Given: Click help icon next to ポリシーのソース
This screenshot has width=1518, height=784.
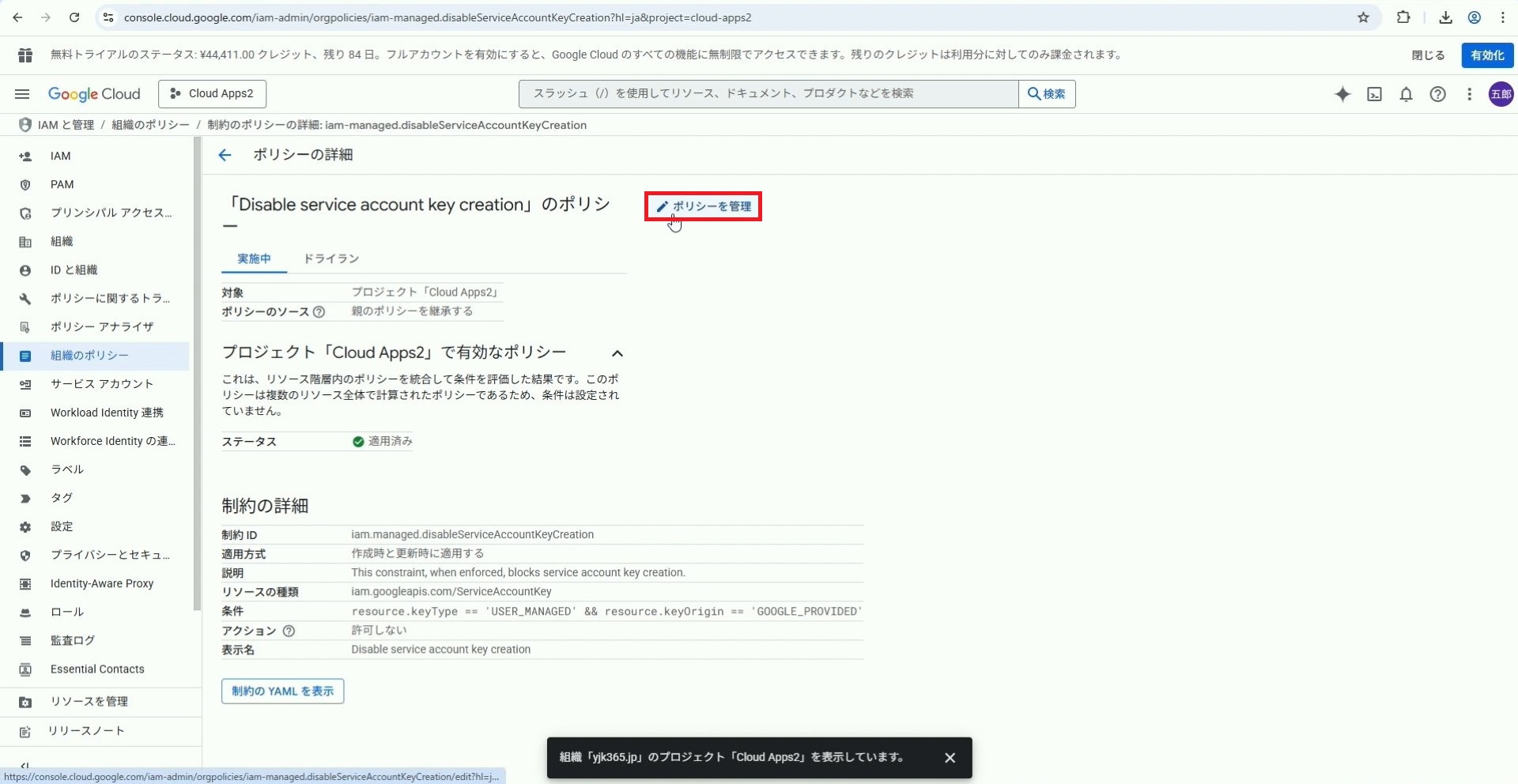Looking at the screenshot, I should click(319, 312).
